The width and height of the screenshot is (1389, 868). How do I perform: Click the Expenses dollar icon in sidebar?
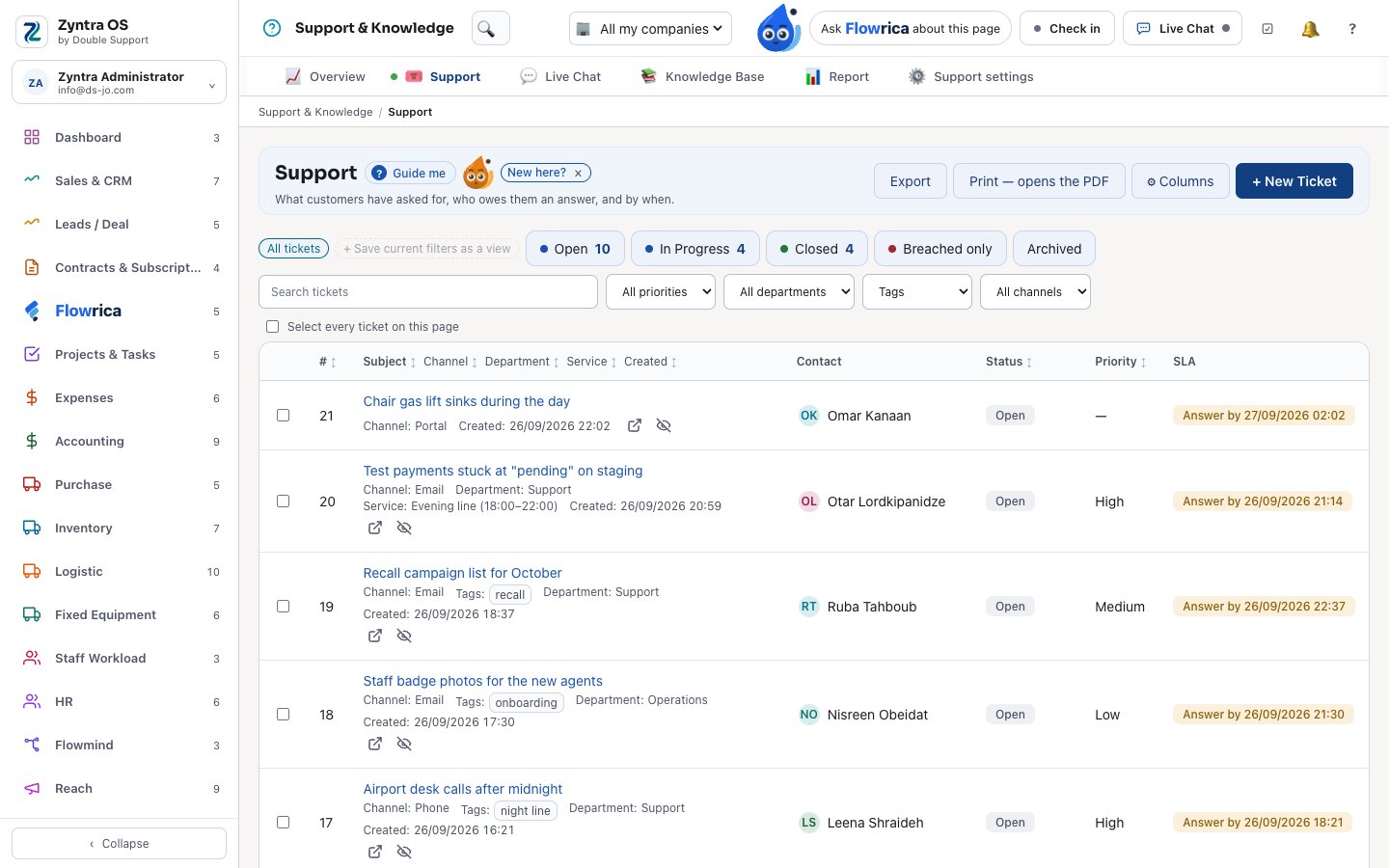(x=32, y=397)
